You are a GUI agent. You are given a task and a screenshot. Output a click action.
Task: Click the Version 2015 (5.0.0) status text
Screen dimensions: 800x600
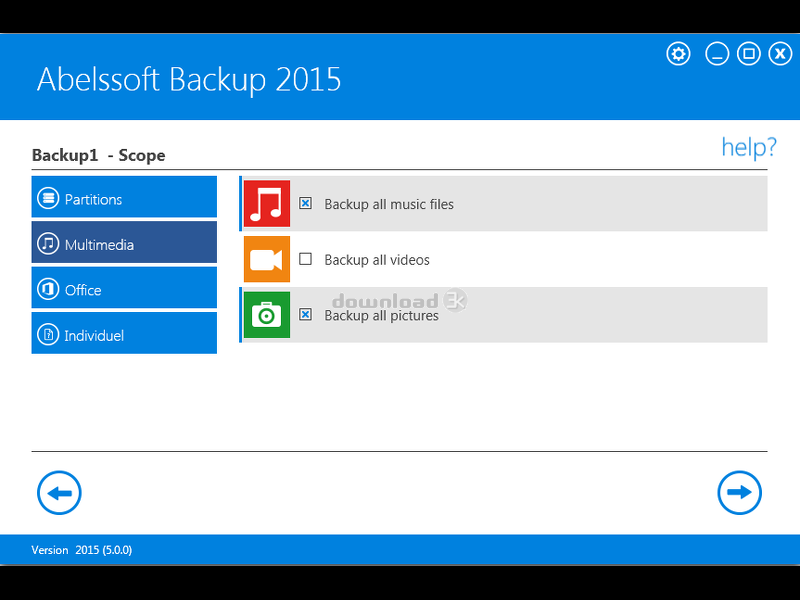(82, 550)
